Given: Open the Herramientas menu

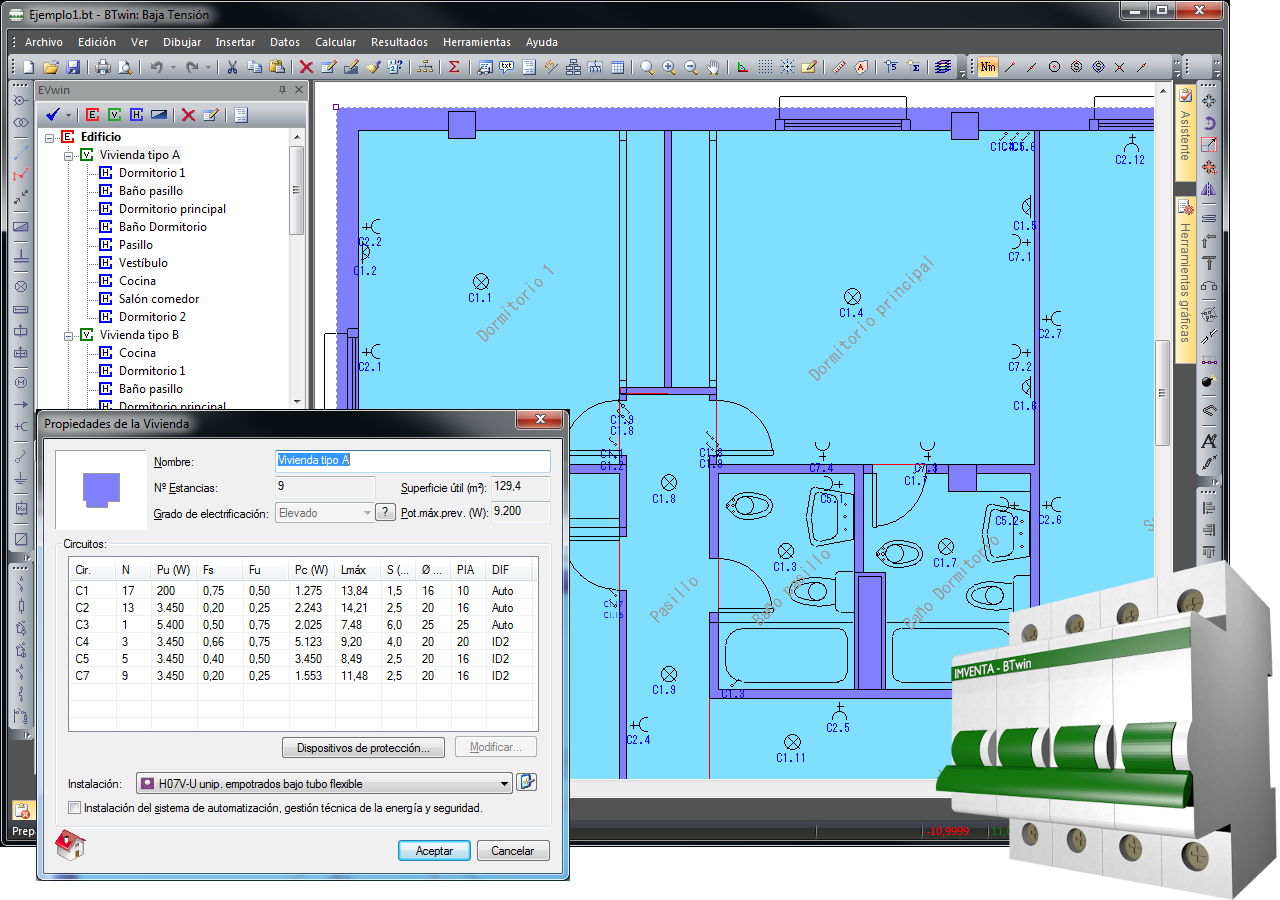Looking at the screenshot, I should point(476,42).
